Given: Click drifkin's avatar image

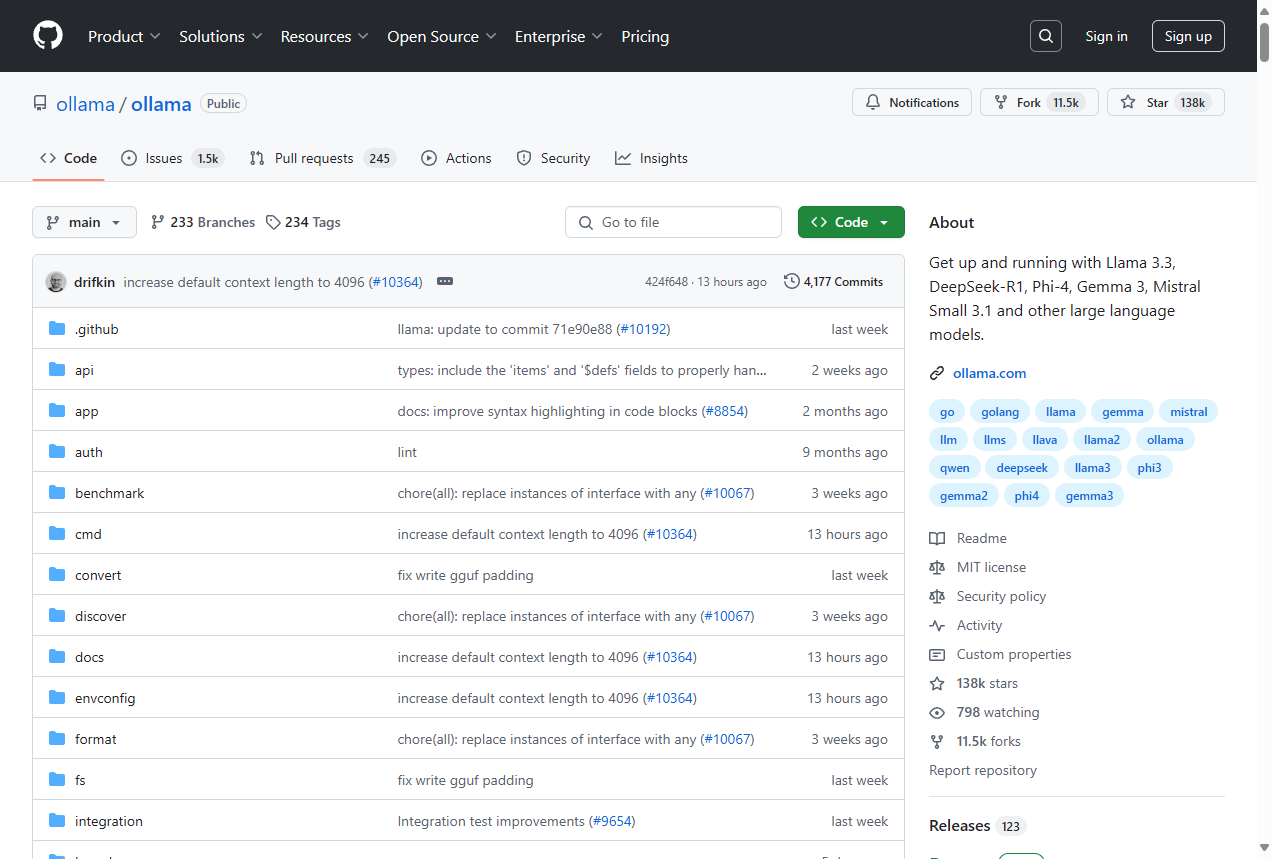Looking at the screenshot, I should coord(56,282).
